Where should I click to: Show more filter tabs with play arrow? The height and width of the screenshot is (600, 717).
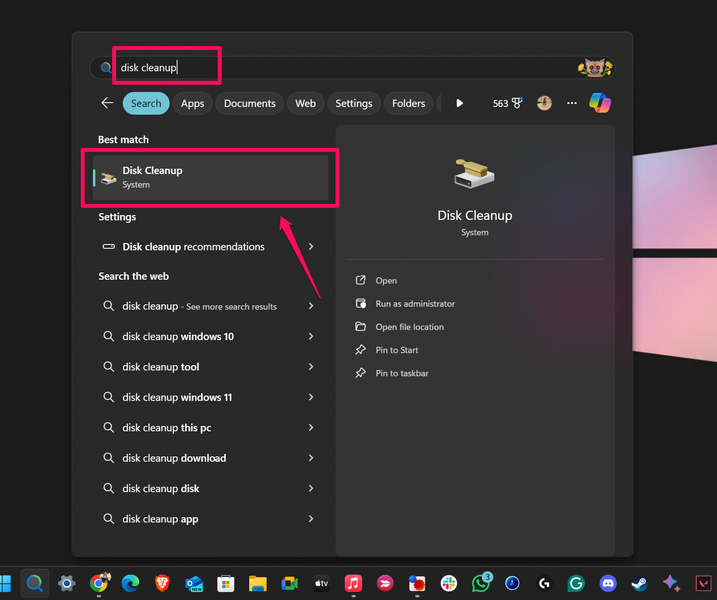[459, 103]
